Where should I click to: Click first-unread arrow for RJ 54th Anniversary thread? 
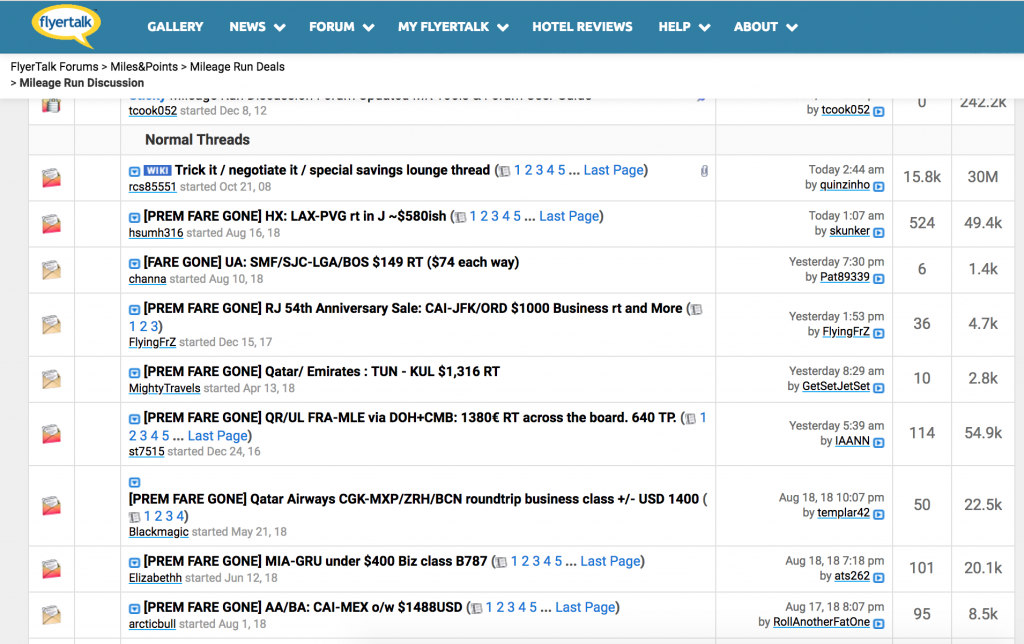pos(135,310)
